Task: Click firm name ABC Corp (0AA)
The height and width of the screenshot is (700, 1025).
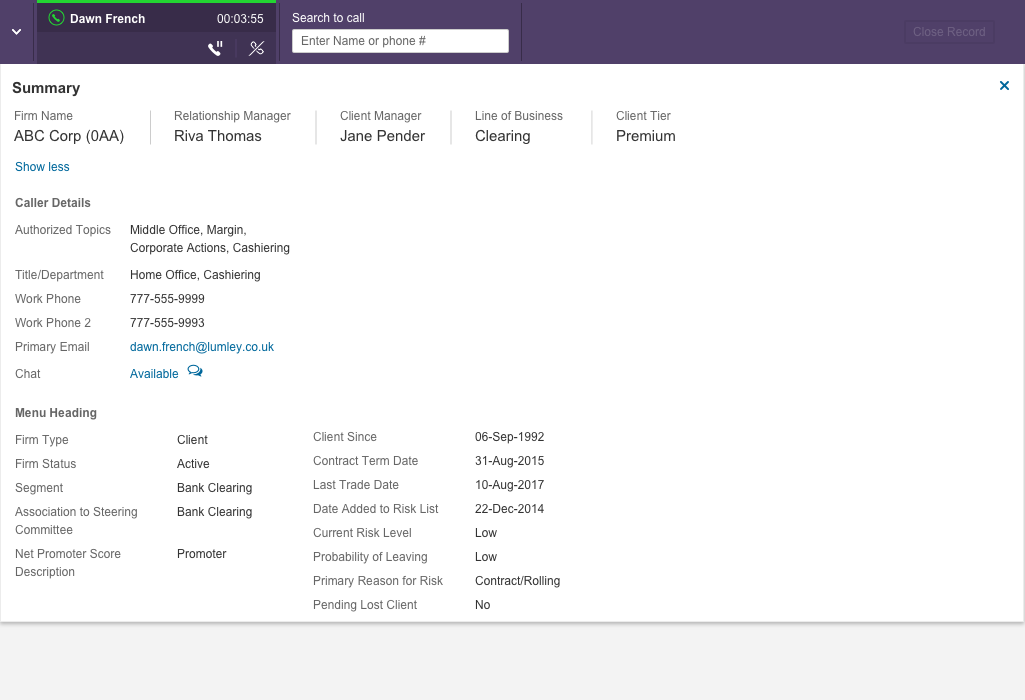Action: pyautogui.click(x=69, y=136)
